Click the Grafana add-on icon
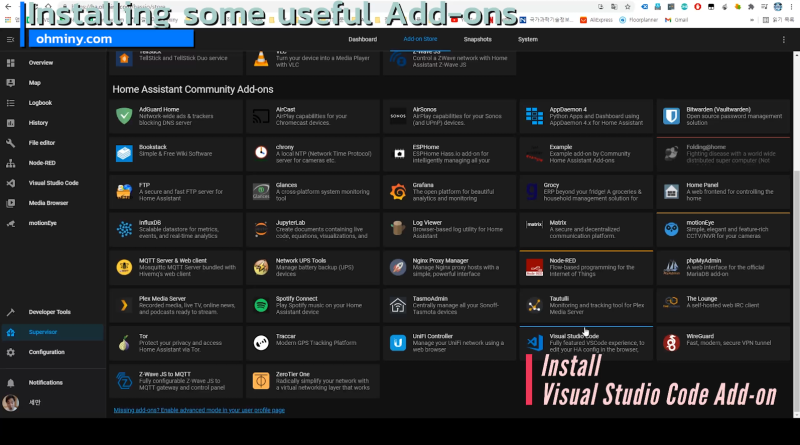This screenshot has height=445, width=800. 398,192
